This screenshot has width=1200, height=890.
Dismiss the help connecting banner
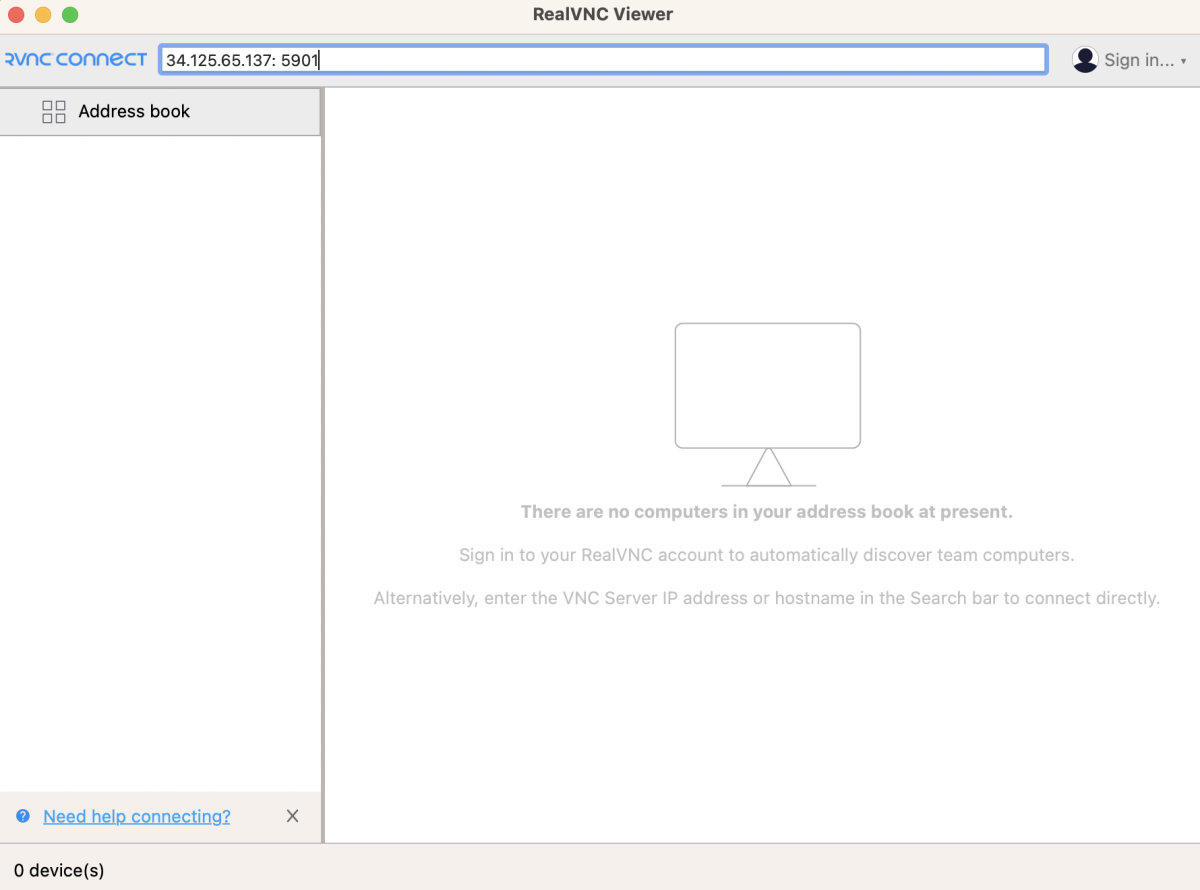tap(292, 816)
